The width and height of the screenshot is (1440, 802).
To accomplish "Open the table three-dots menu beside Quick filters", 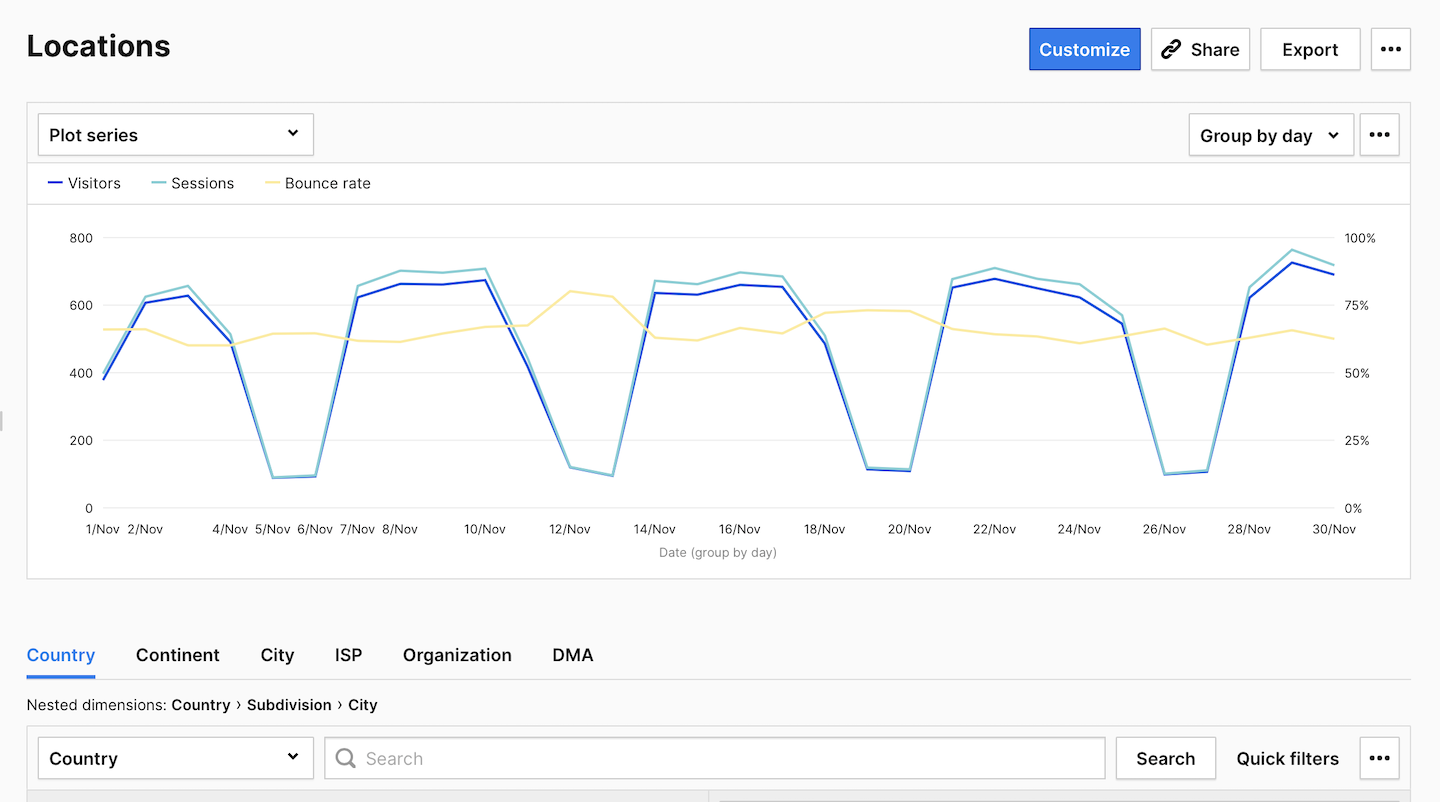I will (x=1379, y=758).
